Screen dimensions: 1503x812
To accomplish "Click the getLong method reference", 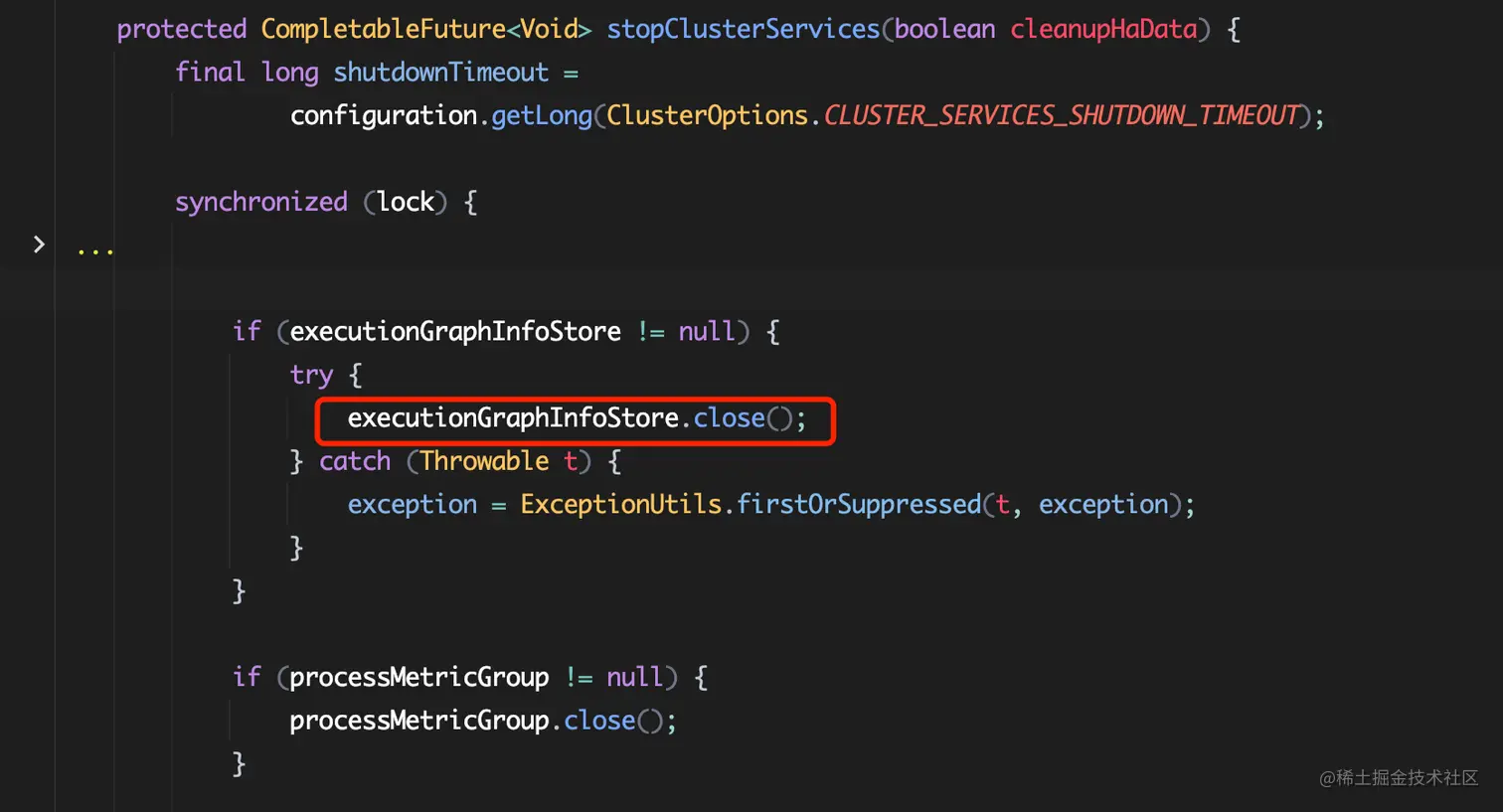I will coord(542,116).
